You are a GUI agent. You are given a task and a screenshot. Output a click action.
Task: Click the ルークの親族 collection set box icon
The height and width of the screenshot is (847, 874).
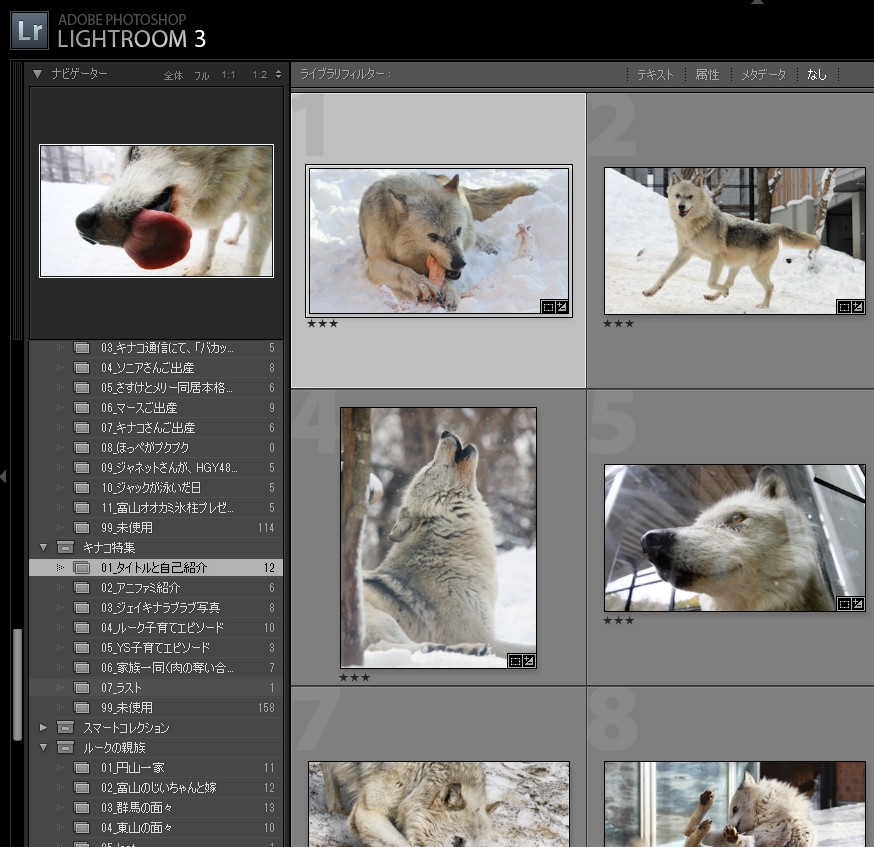[65, 748]
